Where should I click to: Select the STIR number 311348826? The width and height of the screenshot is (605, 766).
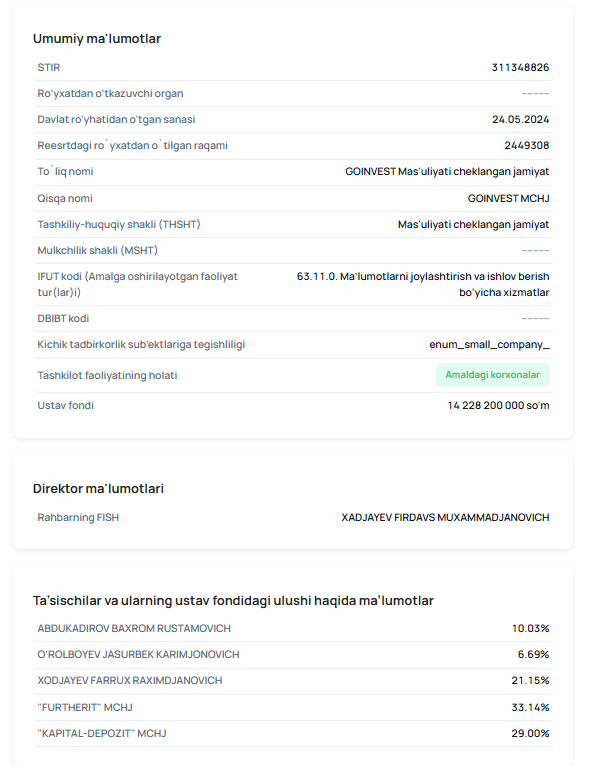coord(520,67)
